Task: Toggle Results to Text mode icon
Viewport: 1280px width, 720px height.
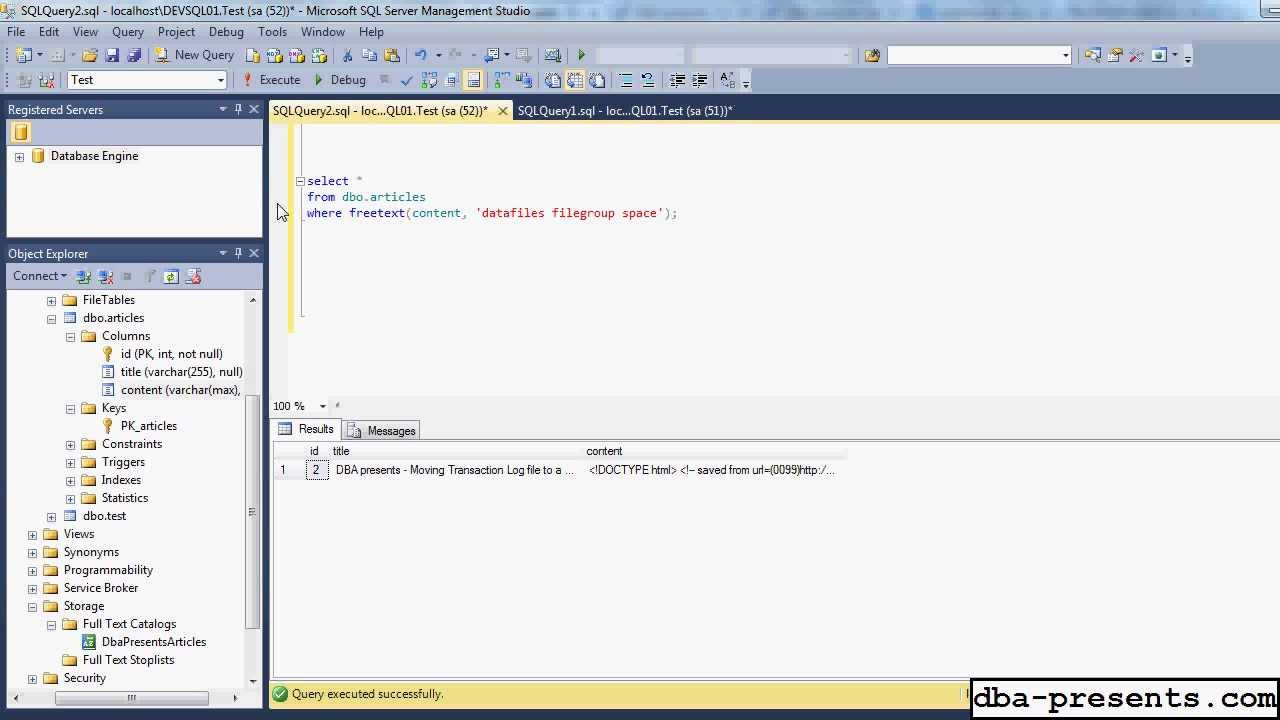Action: coord(552,80)
